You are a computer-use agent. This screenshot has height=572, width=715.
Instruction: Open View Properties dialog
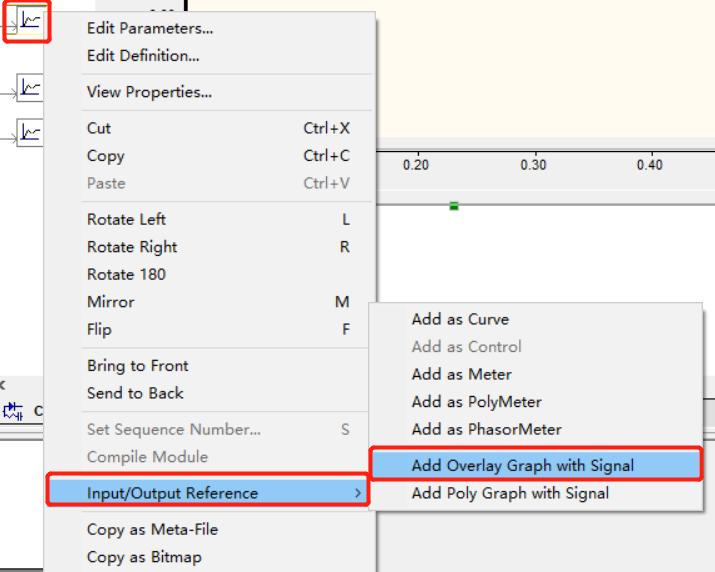click(x=149, y=93)
